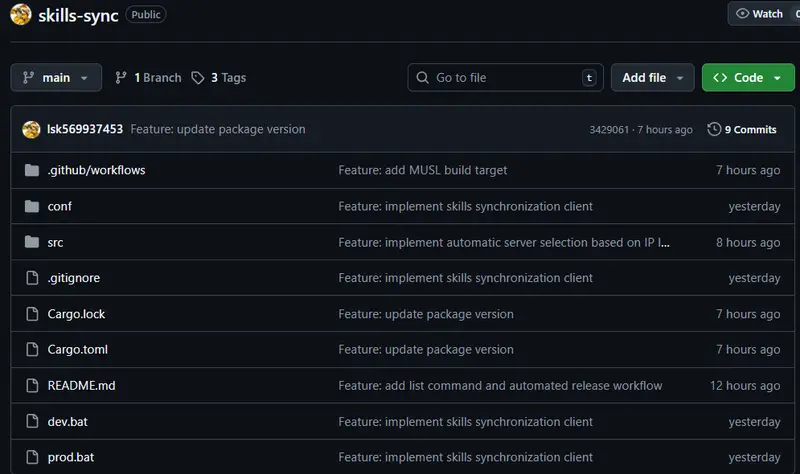The height and width of the screenshot is (474, 800).
Task: Click the Cargo.toml file icon
Action: 30,350
